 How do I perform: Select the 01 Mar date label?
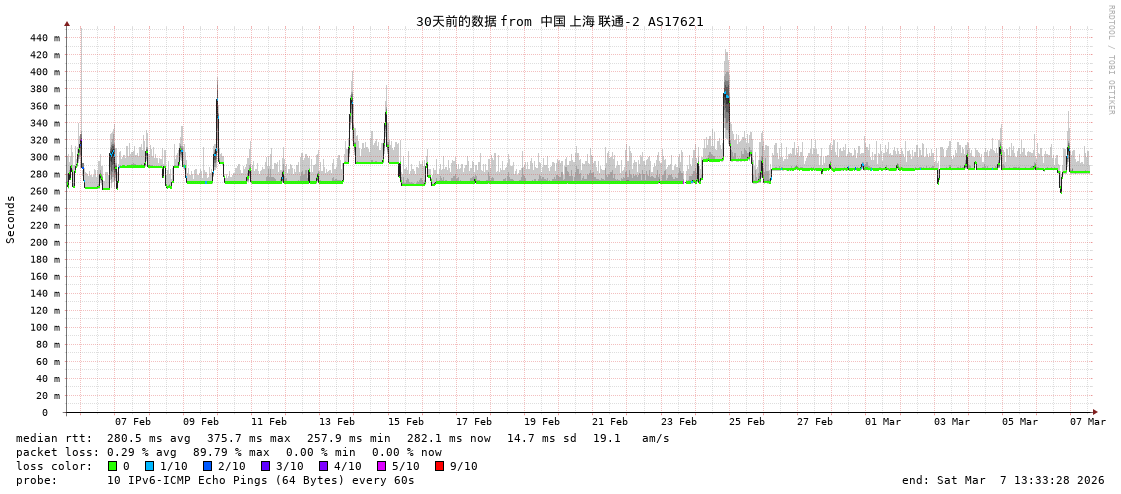[x=883, y=422]
